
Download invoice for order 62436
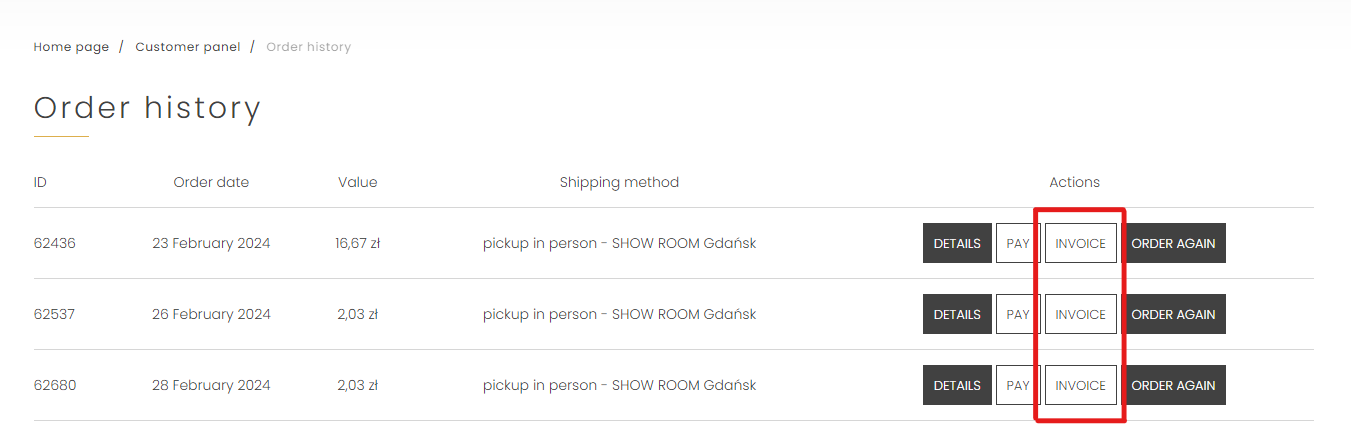(1081, 243)
